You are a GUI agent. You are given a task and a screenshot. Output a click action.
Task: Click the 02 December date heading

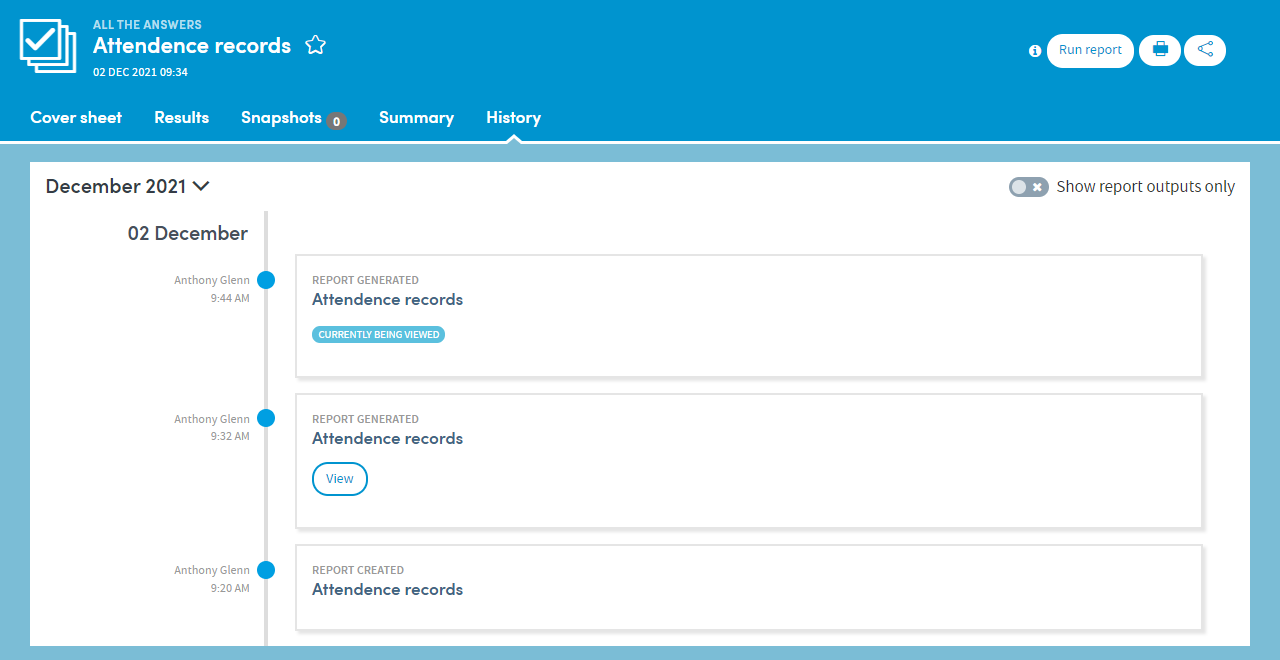[x=188, y=233]
